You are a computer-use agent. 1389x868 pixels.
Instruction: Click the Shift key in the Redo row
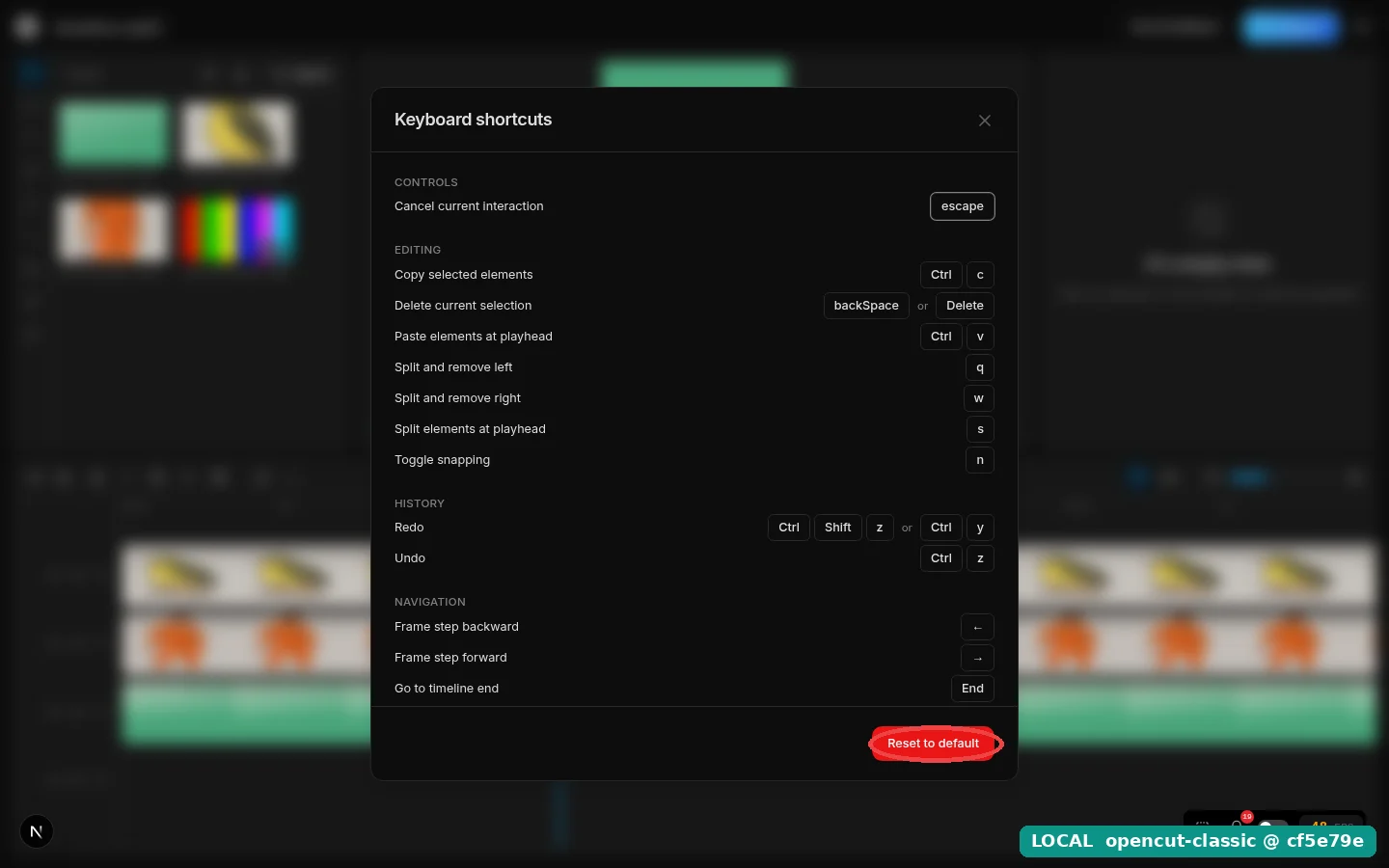click(838, 528)
